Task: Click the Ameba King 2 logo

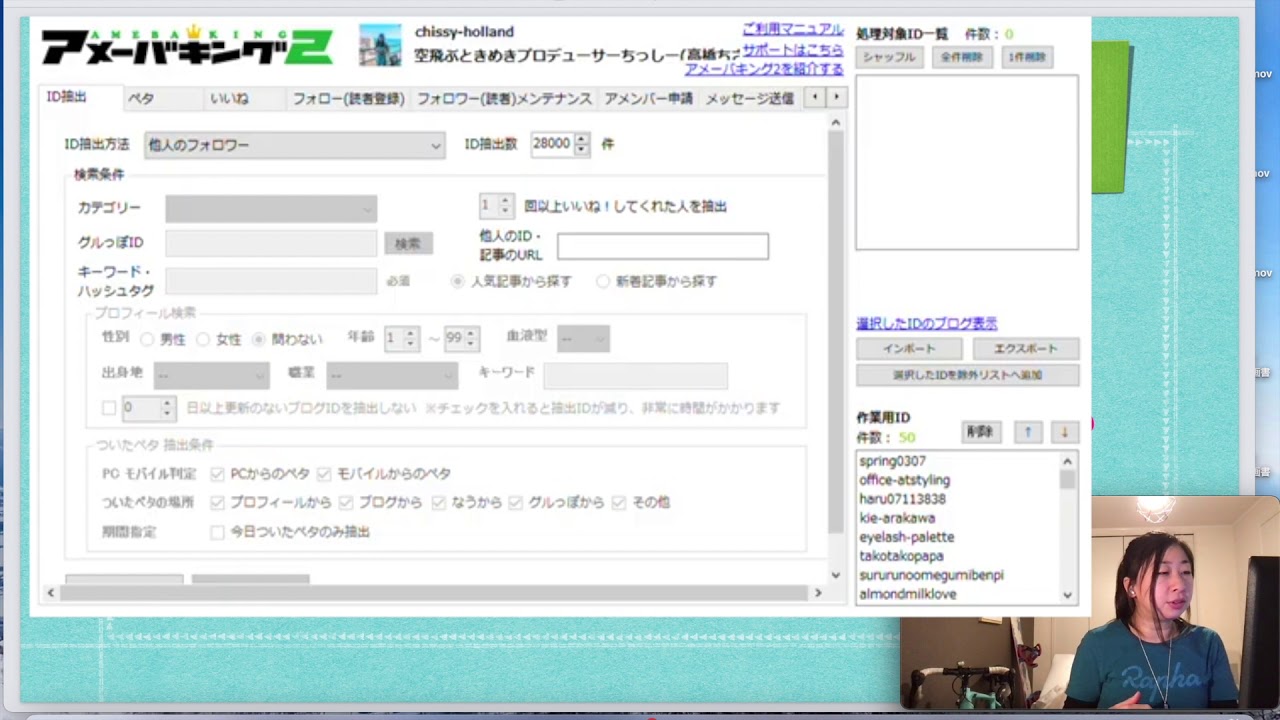Action: (187, 45)
